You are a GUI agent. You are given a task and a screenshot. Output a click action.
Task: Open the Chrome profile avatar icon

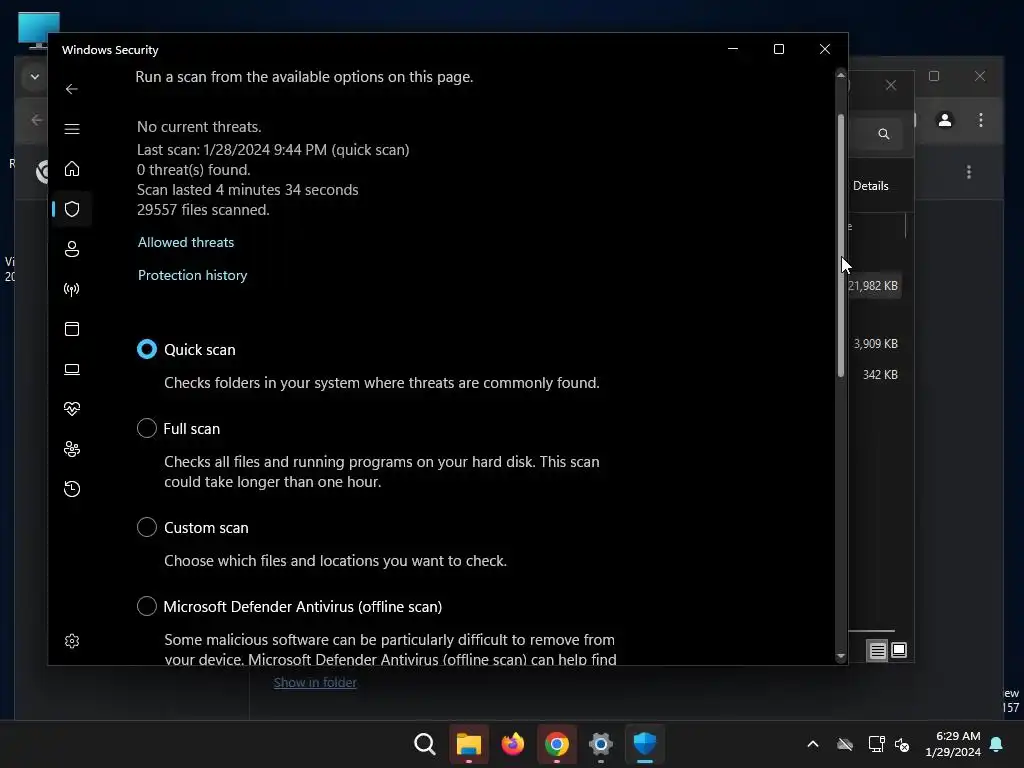tap(945, 120)
